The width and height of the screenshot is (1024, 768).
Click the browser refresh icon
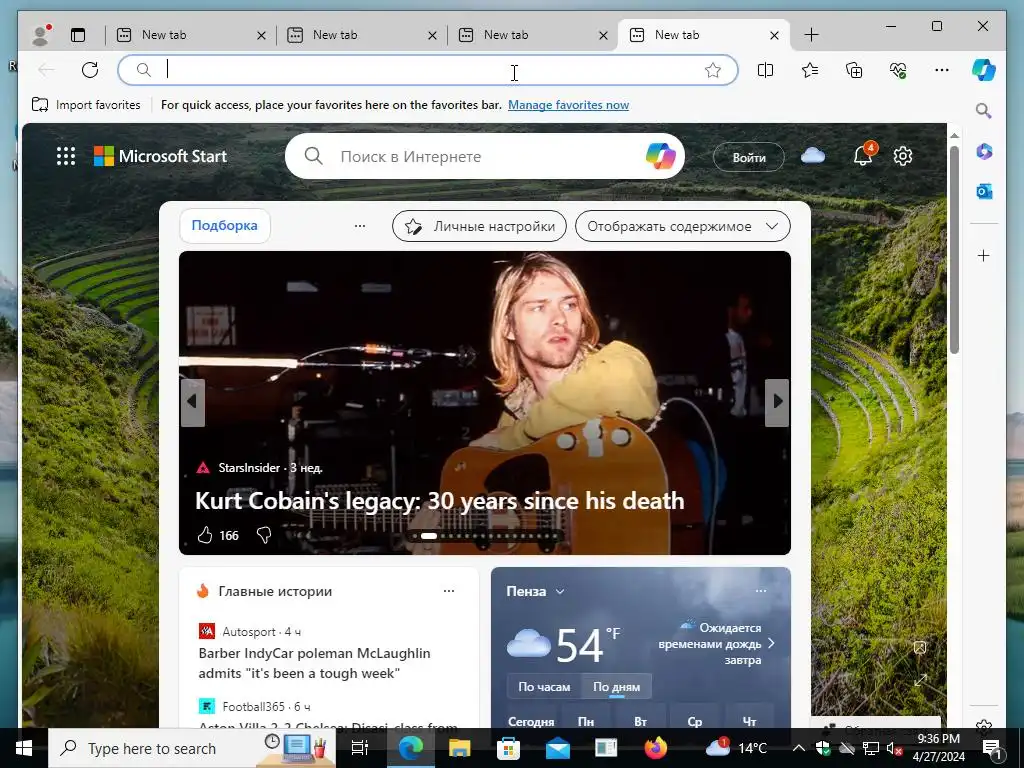tap(90, 70)
